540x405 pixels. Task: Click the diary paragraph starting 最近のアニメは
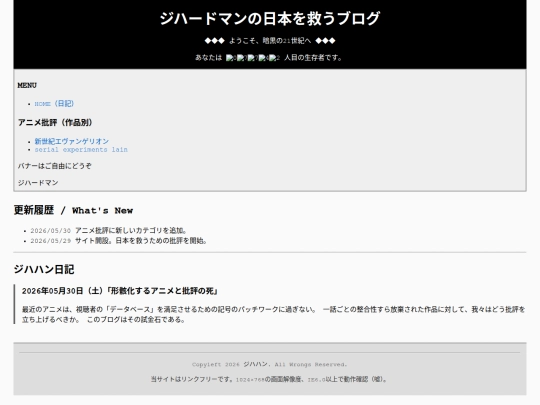click(x=273, y=314)
